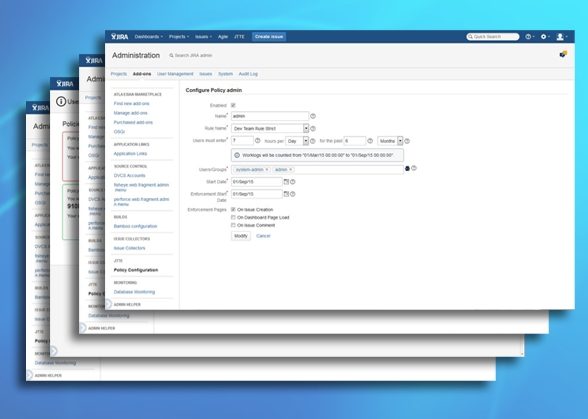
Task: Switch to the Audit Log tab
Action: pos(248,74)
